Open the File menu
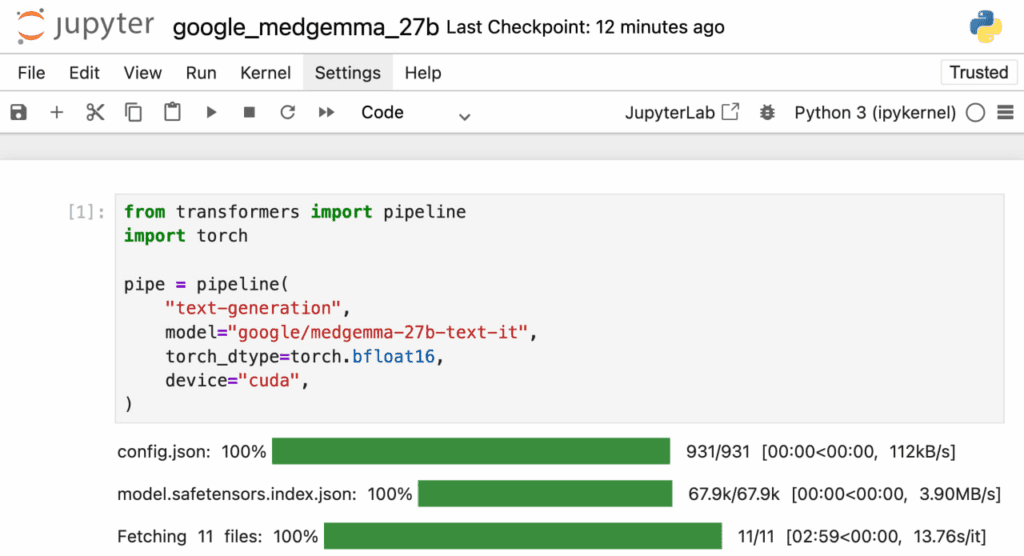Viewport: 1024px width, 556px height. [x=31, y=73]
